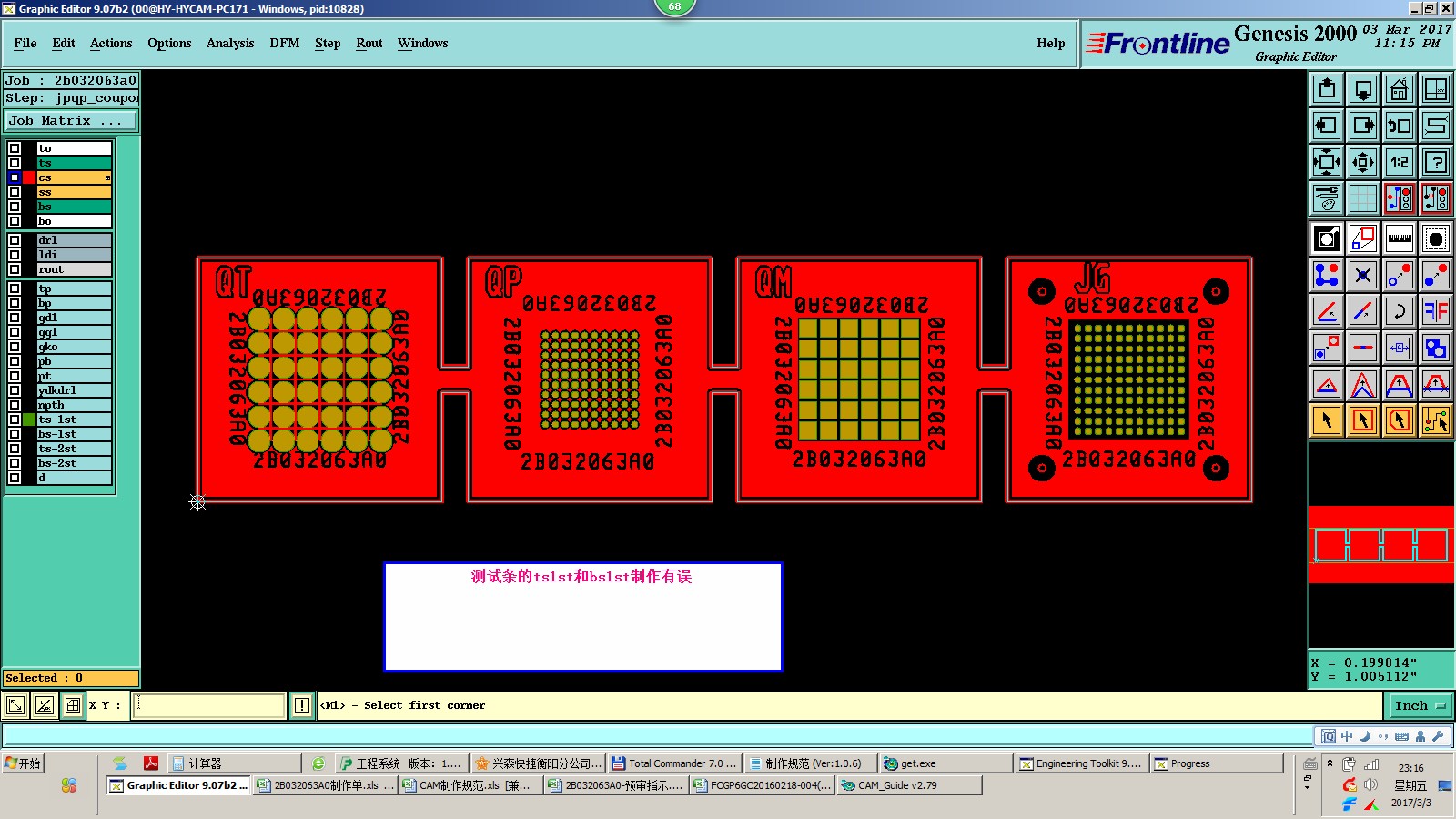
Task: Select the ldi layer name
Action: [x=74, y=255]
